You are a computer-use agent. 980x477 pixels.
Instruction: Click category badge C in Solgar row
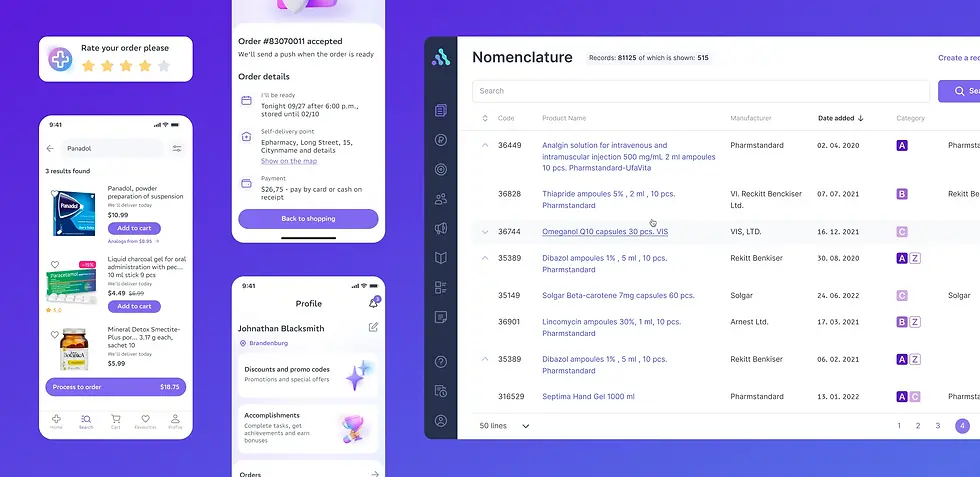(902, 296)
